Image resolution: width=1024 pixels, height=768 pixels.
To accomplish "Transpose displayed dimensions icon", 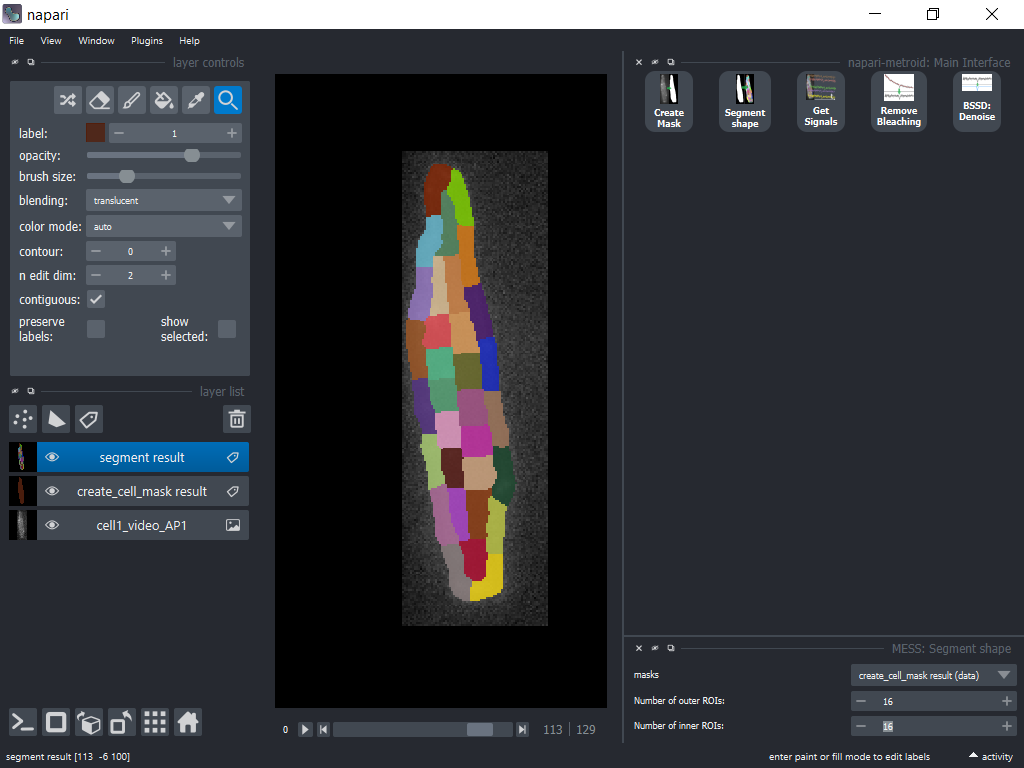I will (x=121, y=722).
